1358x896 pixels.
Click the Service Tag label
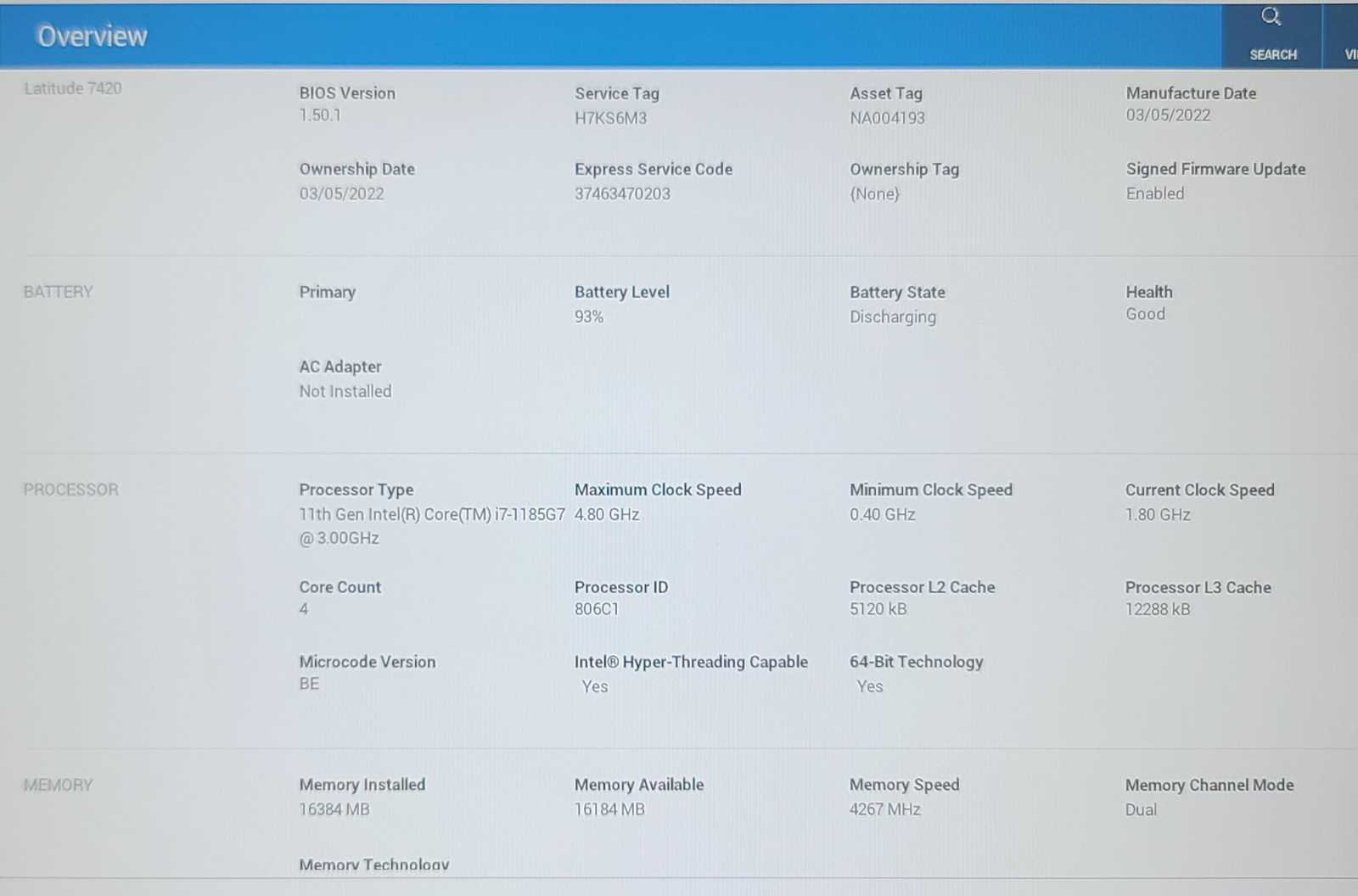[617, 93]
